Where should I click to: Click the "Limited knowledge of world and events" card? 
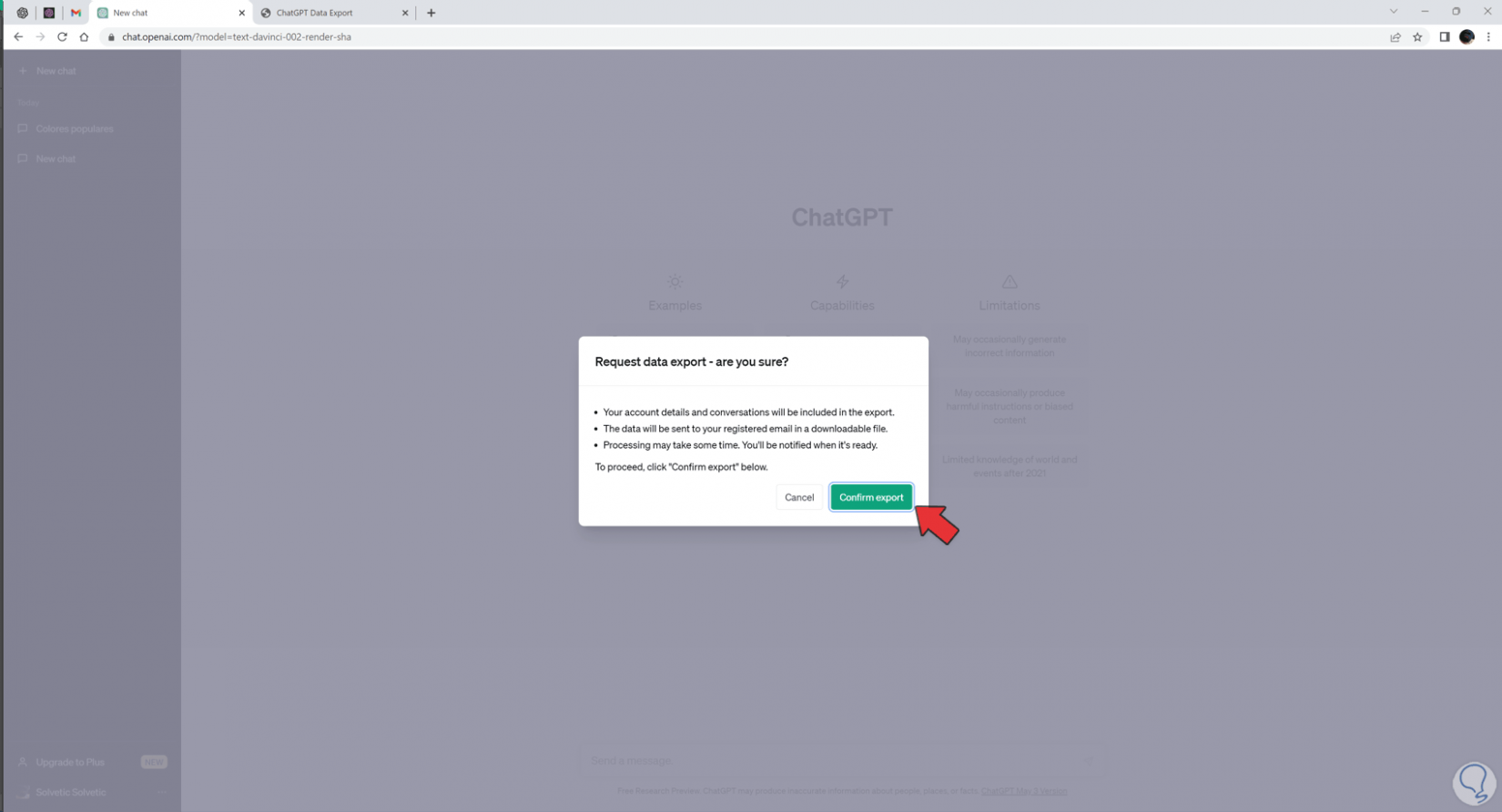[1010, 466]
